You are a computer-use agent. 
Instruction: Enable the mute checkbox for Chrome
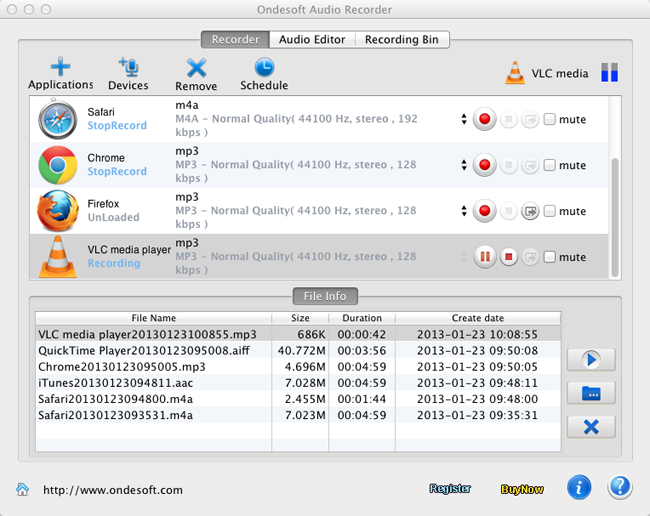tap(550, 165)
